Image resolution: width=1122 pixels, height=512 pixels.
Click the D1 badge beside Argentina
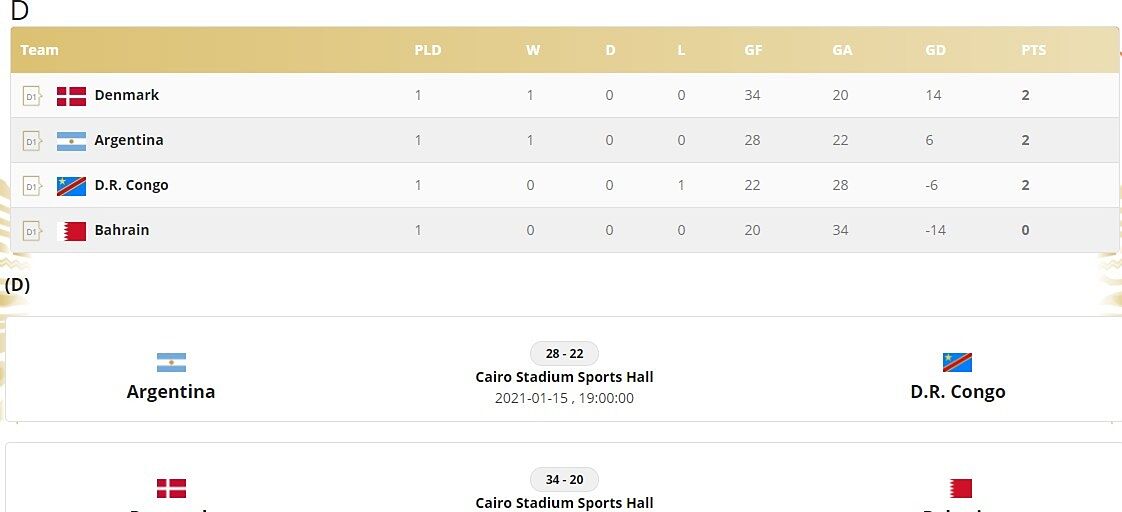[31, 141]
